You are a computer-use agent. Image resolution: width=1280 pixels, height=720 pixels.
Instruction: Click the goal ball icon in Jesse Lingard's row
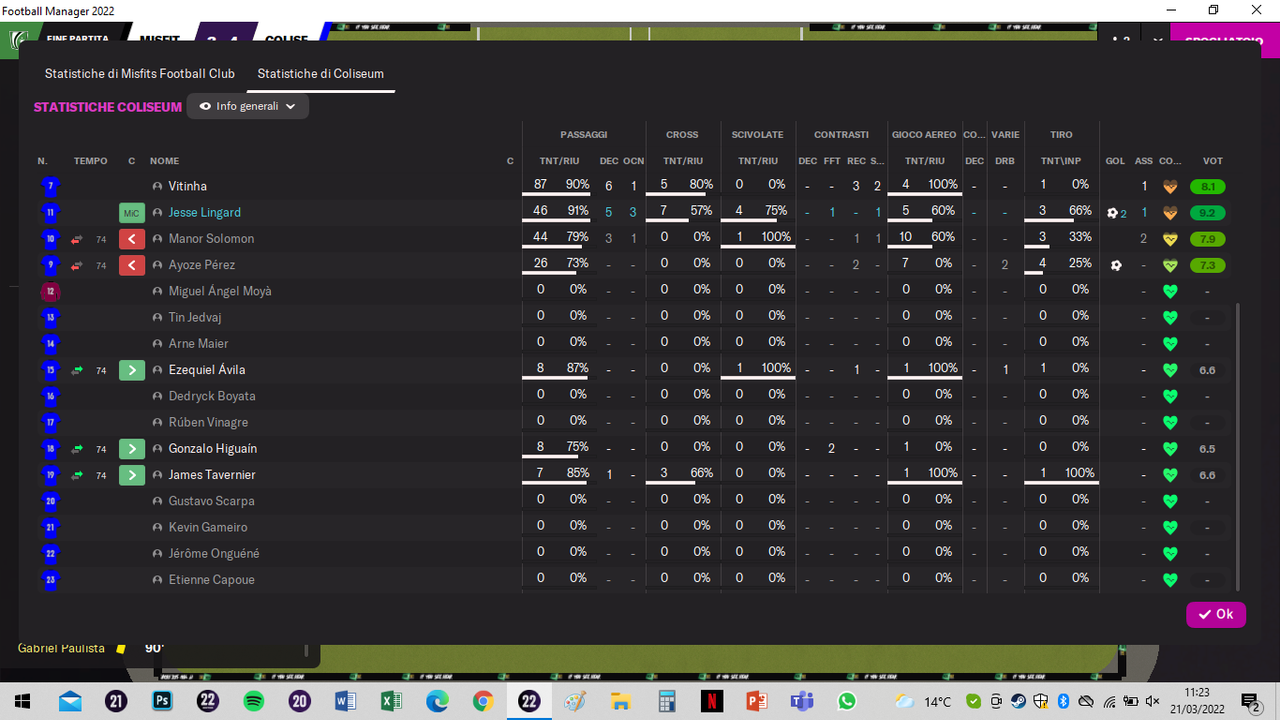(x=1113, y=213)
